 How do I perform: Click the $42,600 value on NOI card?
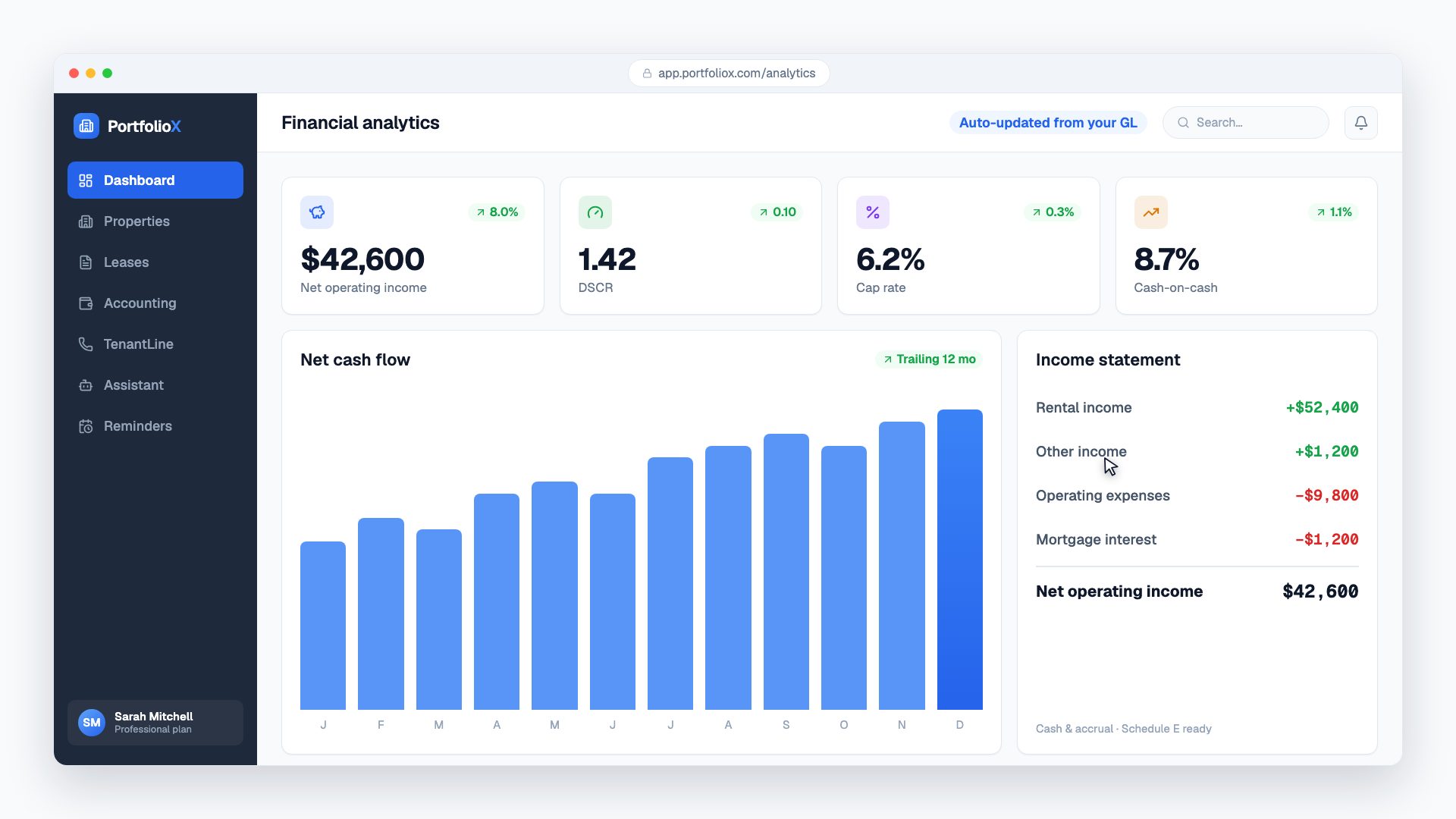tap(362, 259)
